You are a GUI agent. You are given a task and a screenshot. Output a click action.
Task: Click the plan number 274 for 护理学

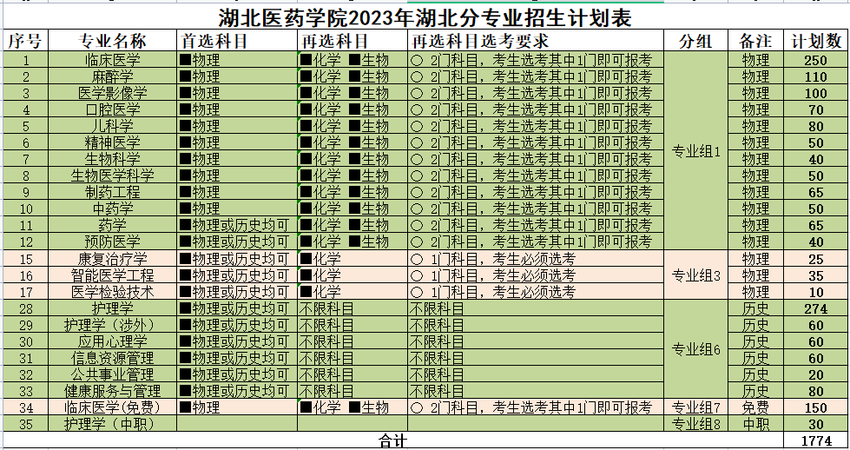coord(816,309)
